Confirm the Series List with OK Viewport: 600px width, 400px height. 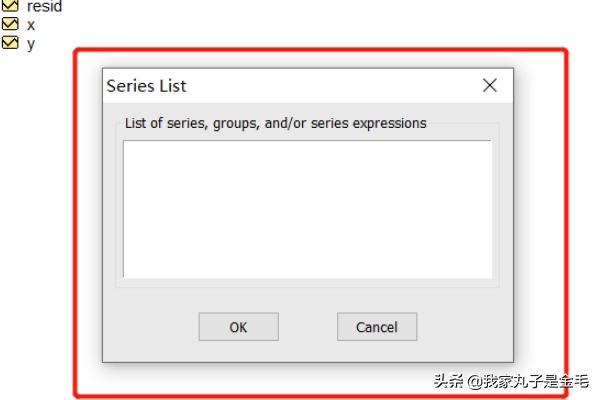(x=238, y=327)
